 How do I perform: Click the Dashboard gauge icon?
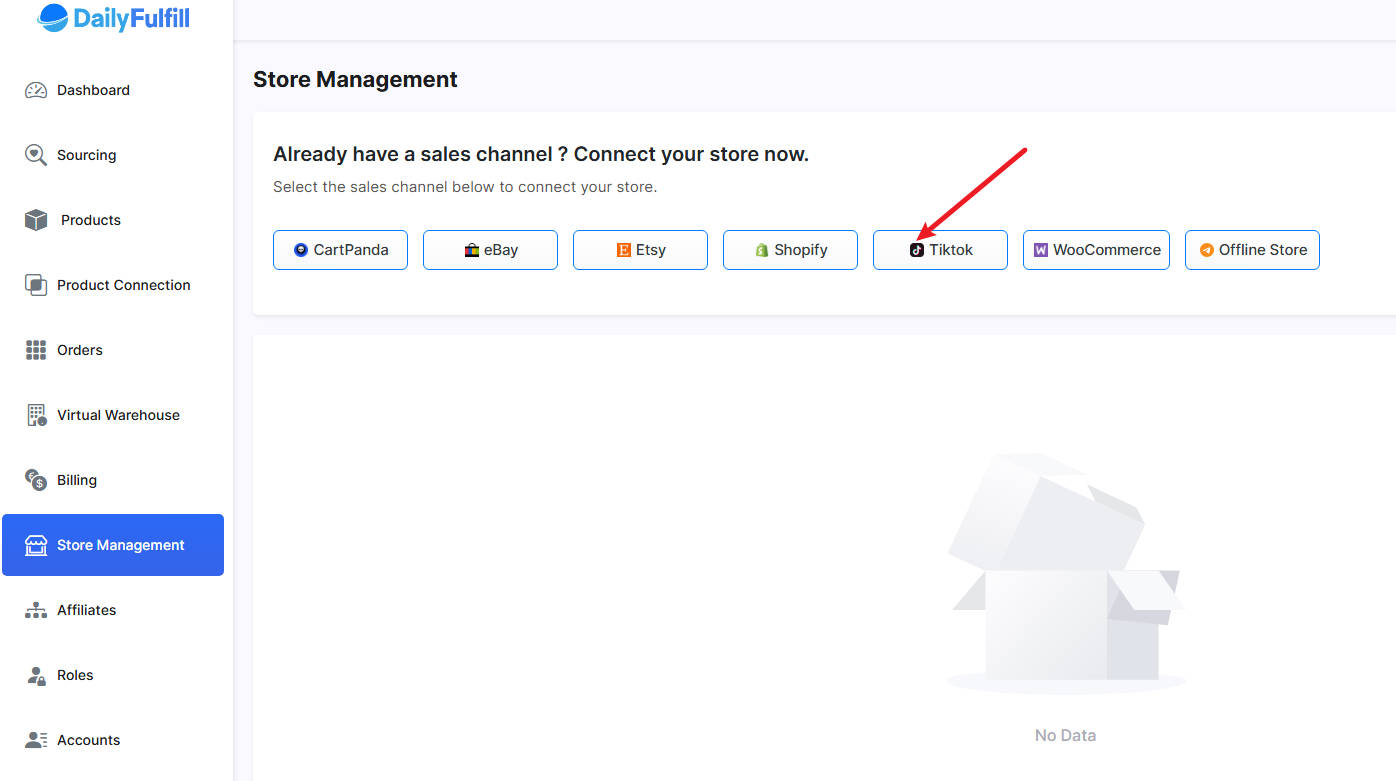point(36,90)
